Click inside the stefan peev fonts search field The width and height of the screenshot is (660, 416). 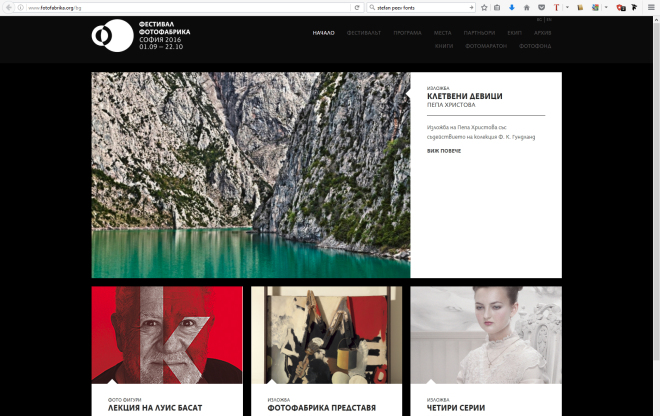pyautogui.click(x=420, y=7)
